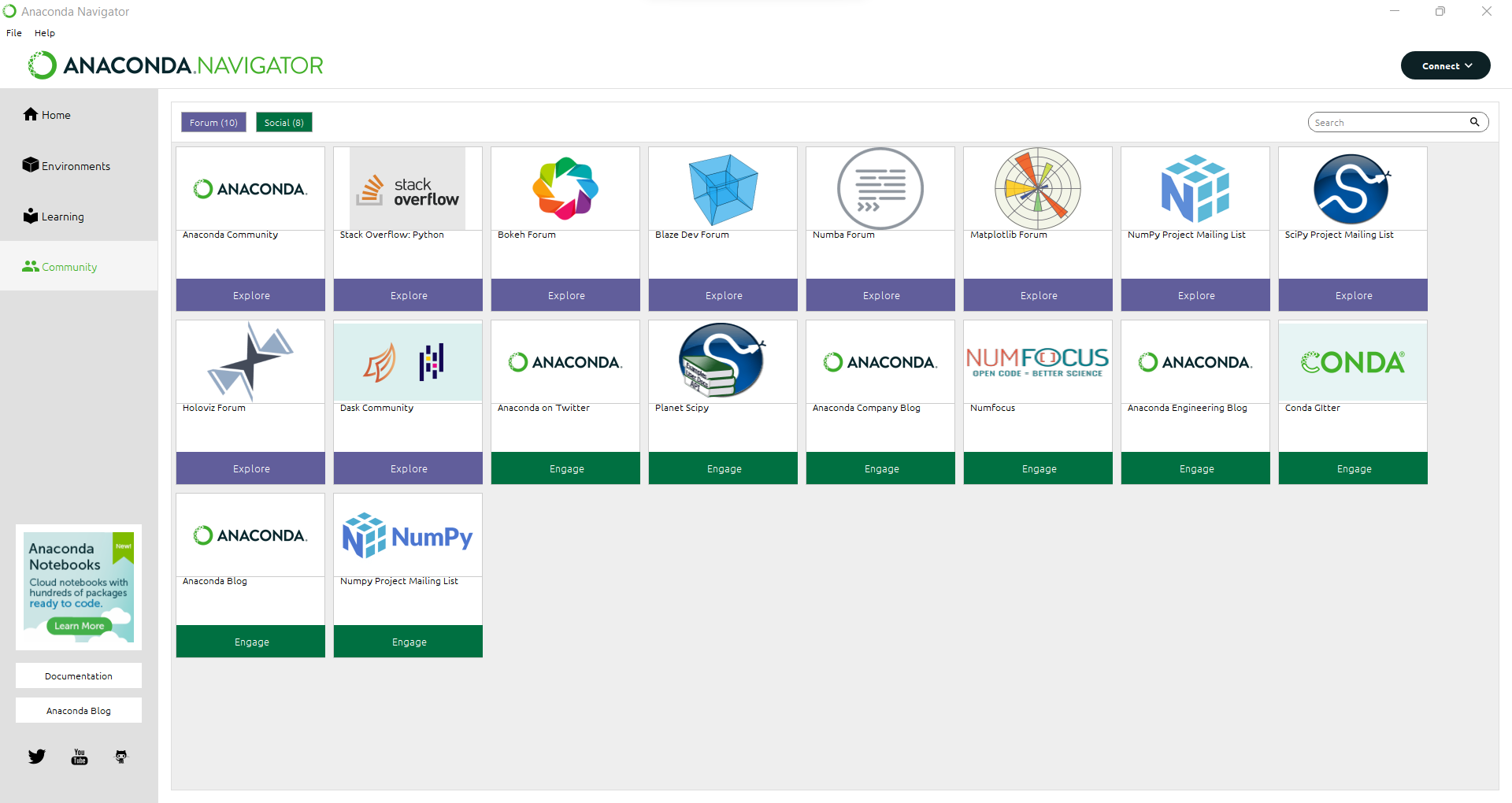Click Learn More on Anaconda Notebooks ad
Image resolution: width=1512 pixels, height=803 pixels.
(x=79, y=626)
